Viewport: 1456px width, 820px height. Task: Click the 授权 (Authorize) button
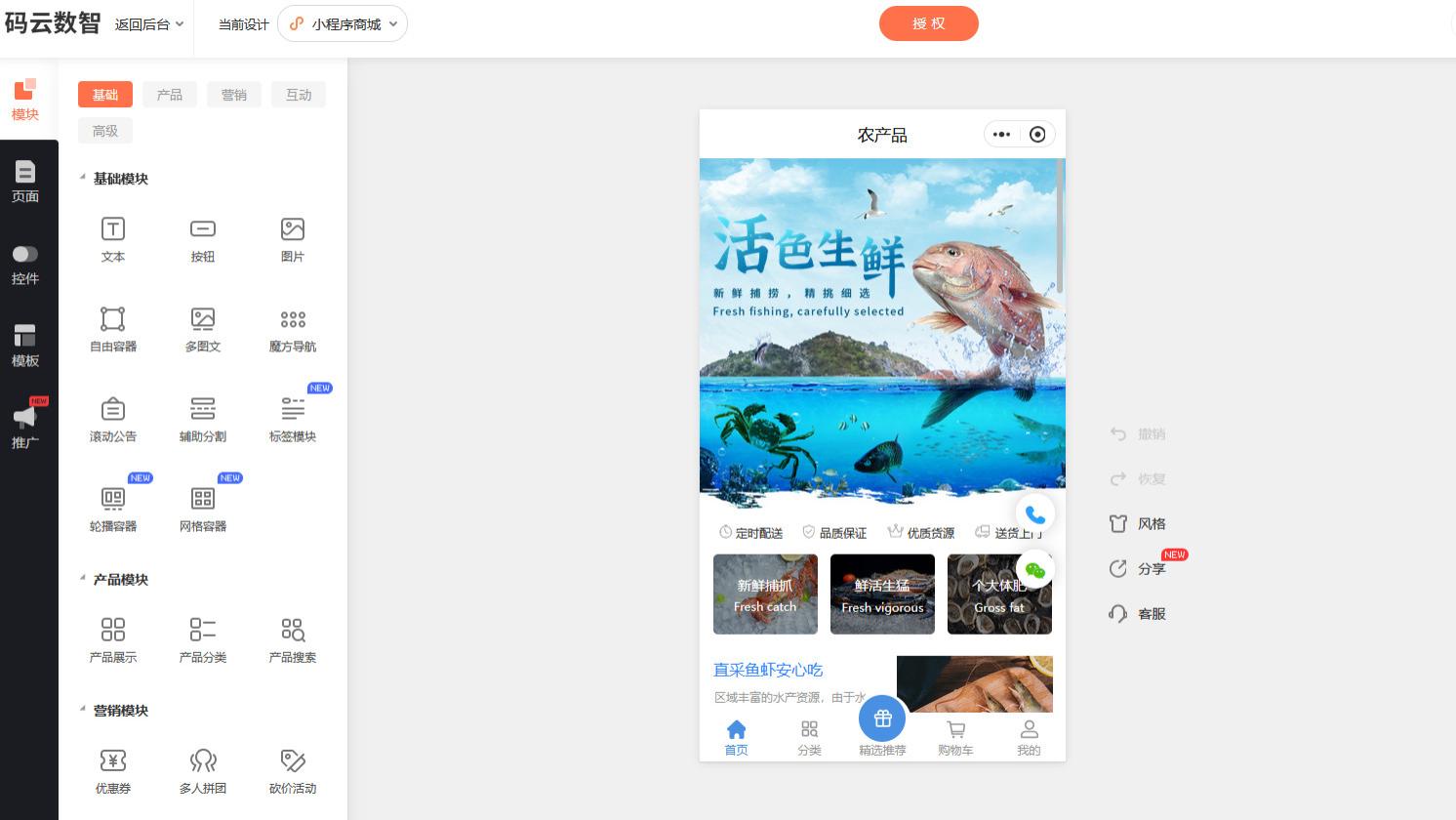click(x=929, y=23)
